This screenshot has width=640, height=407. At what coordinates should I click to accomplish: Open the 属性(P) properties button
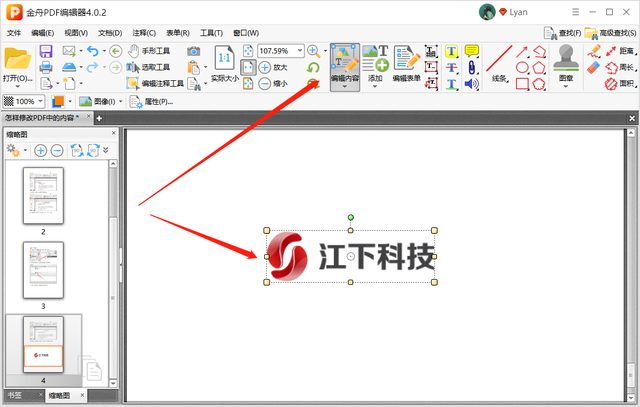151,102
